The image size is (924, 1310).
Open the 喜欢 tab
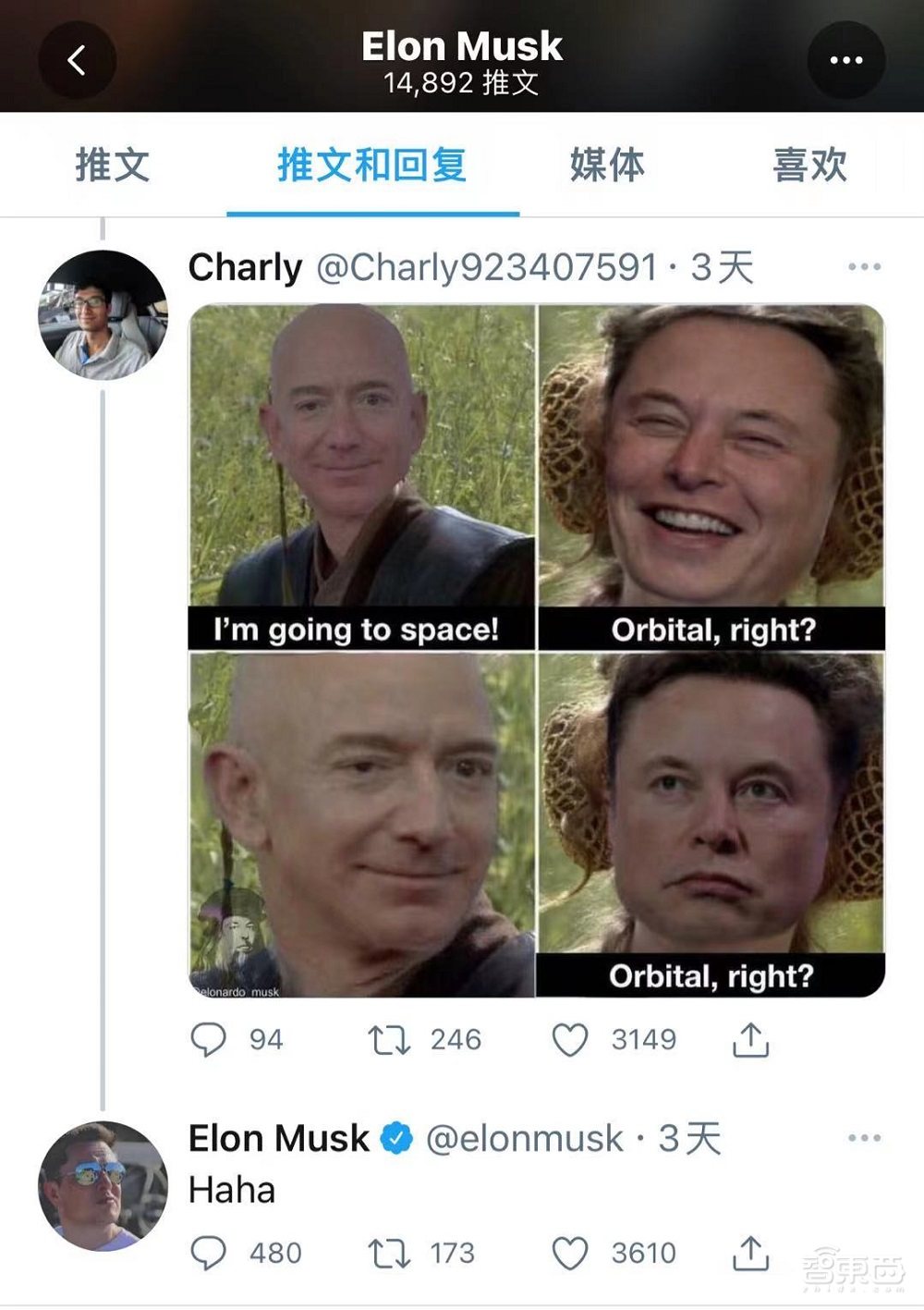click(x=809, y=165)
